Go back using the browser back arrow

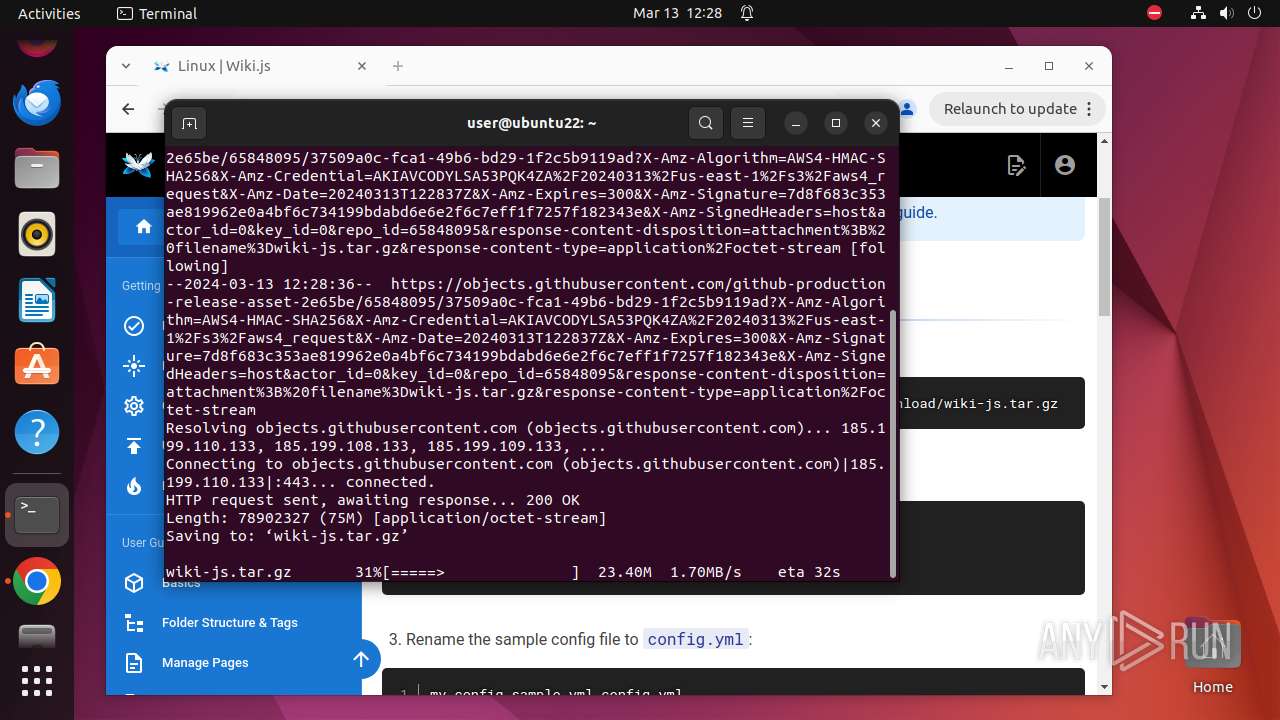coord(128,109)
